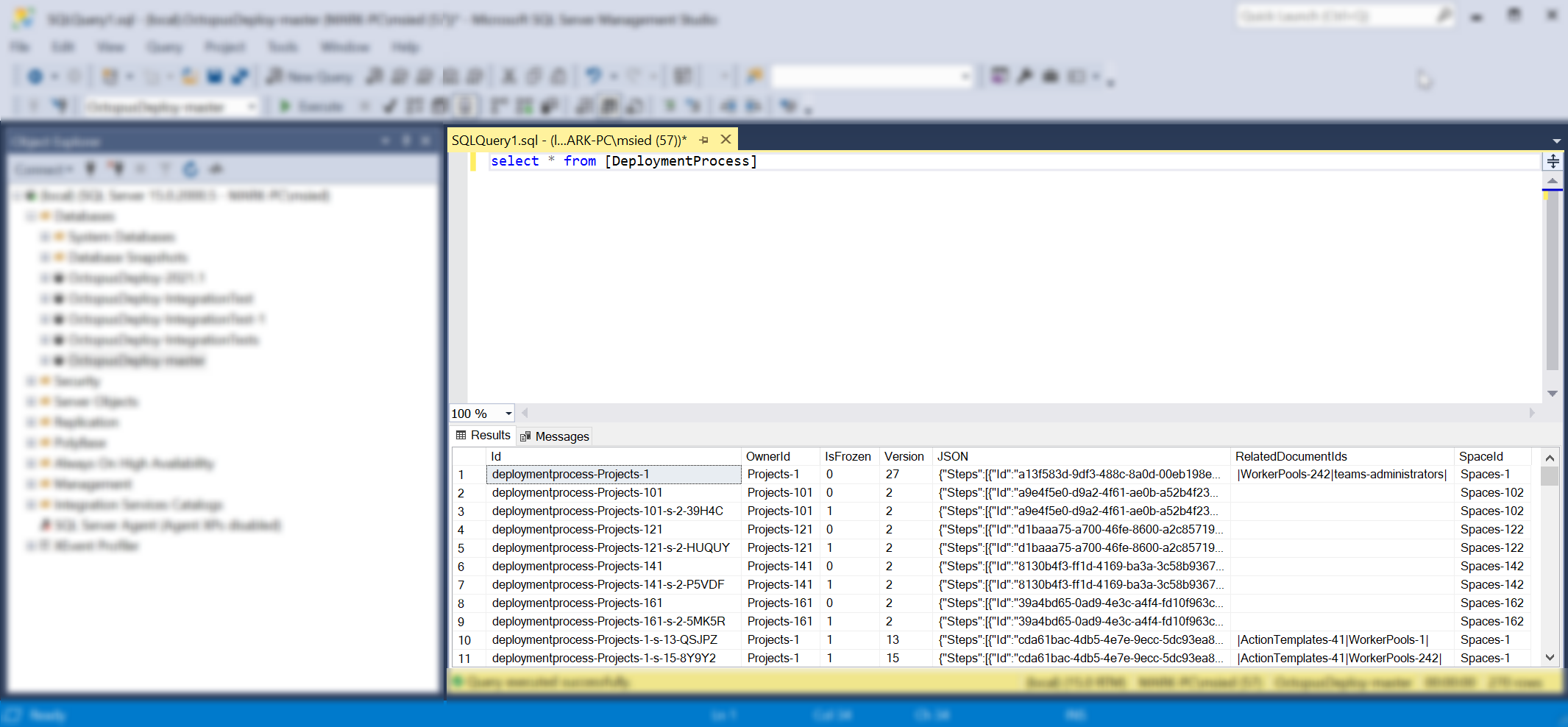
Task: Expand the Security node in Object Explorer
Action: (30, 380)
